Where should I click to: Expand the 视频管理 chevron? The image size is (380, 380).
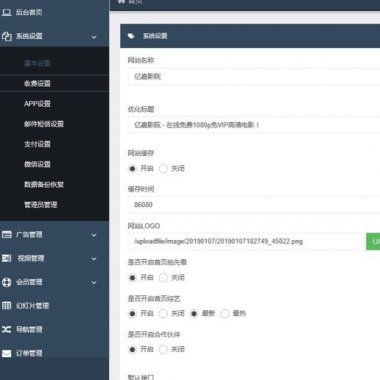tap(94, 259)
